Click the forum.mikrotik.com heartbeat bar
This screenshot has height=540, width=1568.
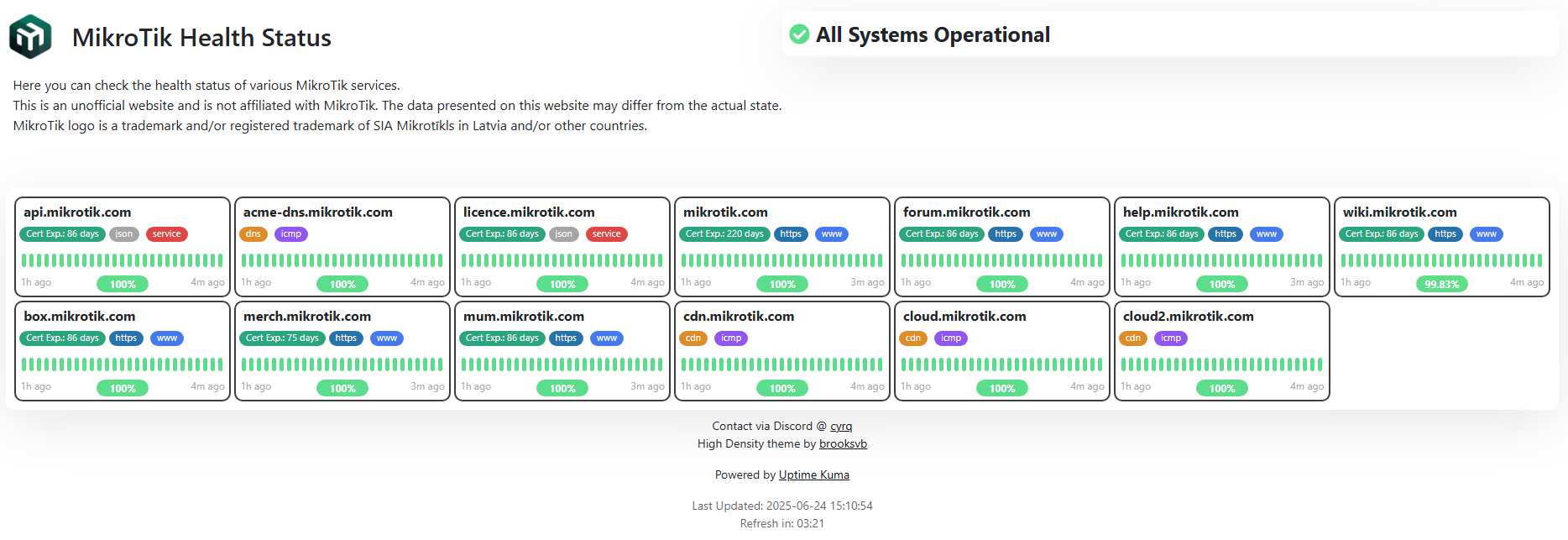point(1002,260)
